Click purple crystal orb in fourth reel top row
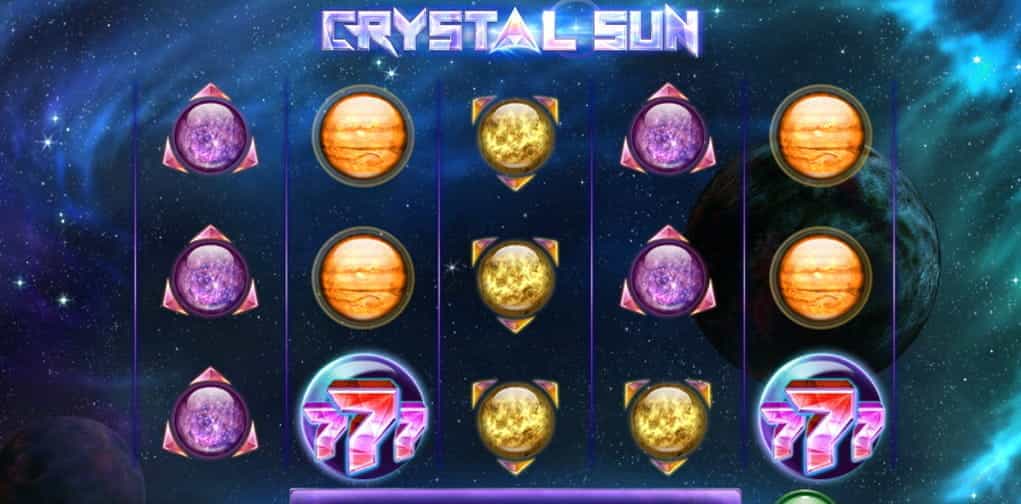 click(x=668, y=130)
